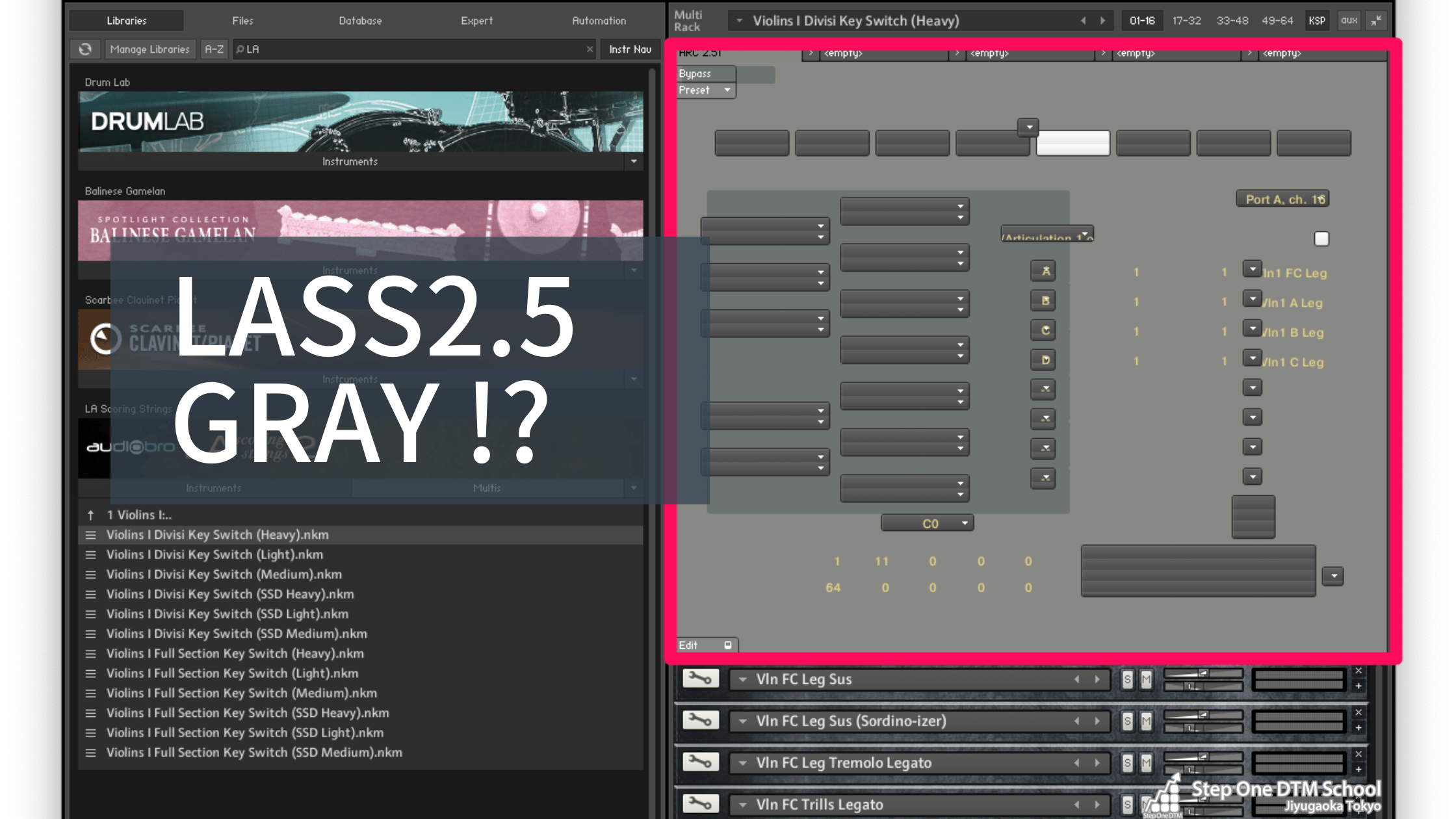The height and width of the screenshot is (819, 1456).
Task: Mute the Vln FC Leg Sus instrument
Action: tap(1146, 680)
